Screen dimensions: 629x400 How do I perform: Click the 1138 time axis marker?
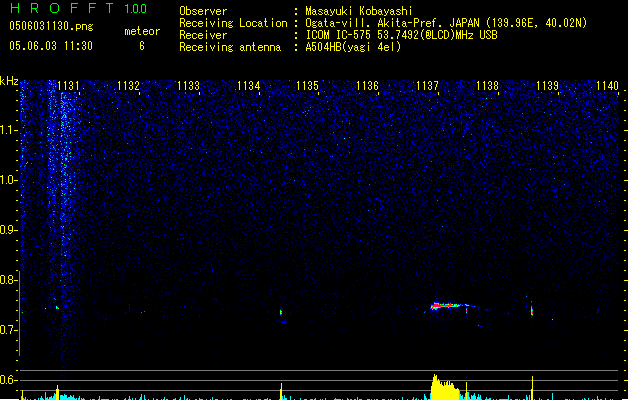pyautogui.click(x=487, y=86)
